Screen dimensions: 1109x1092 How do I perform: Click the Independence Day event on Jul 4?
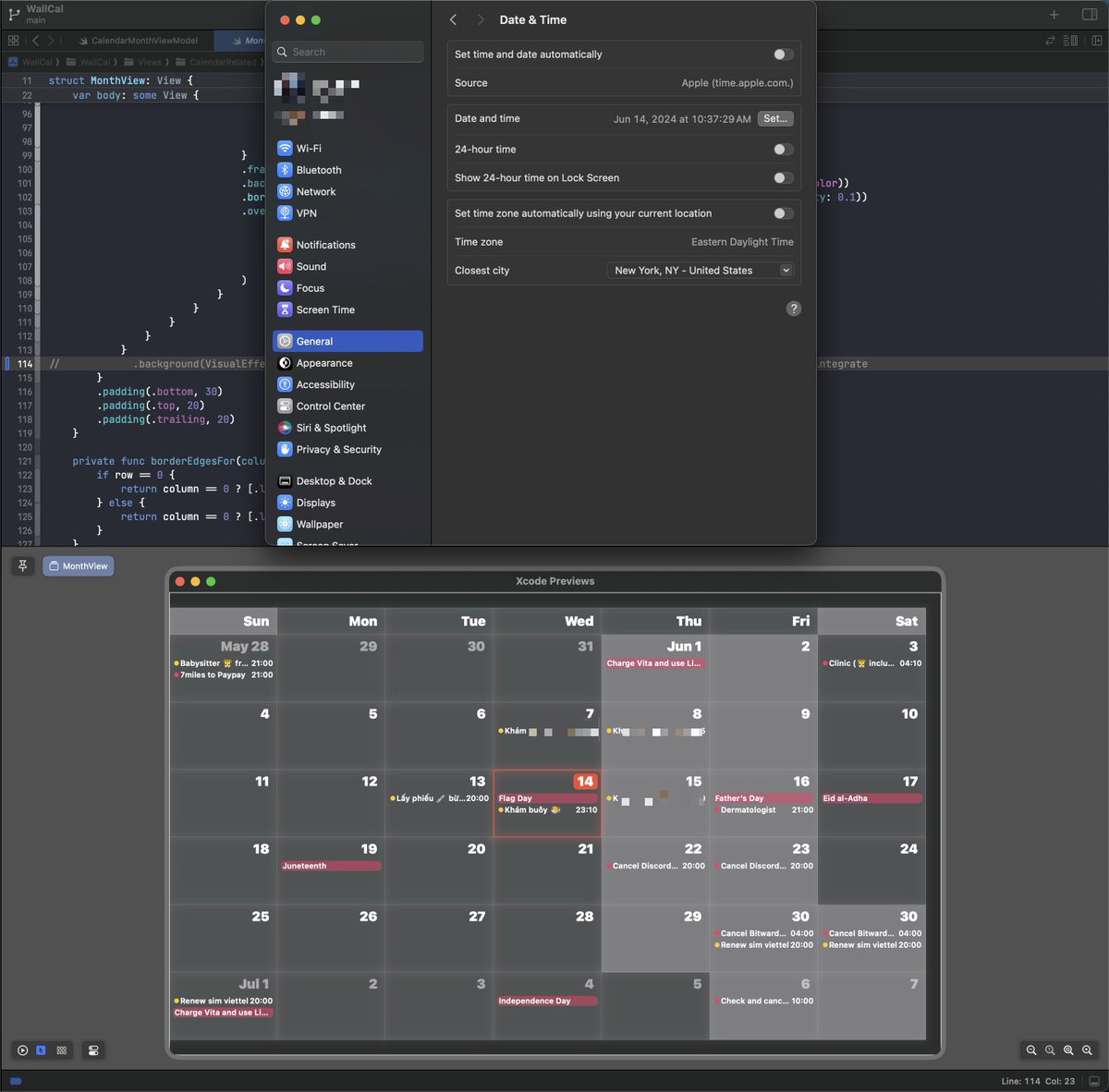click(547, 1001)
